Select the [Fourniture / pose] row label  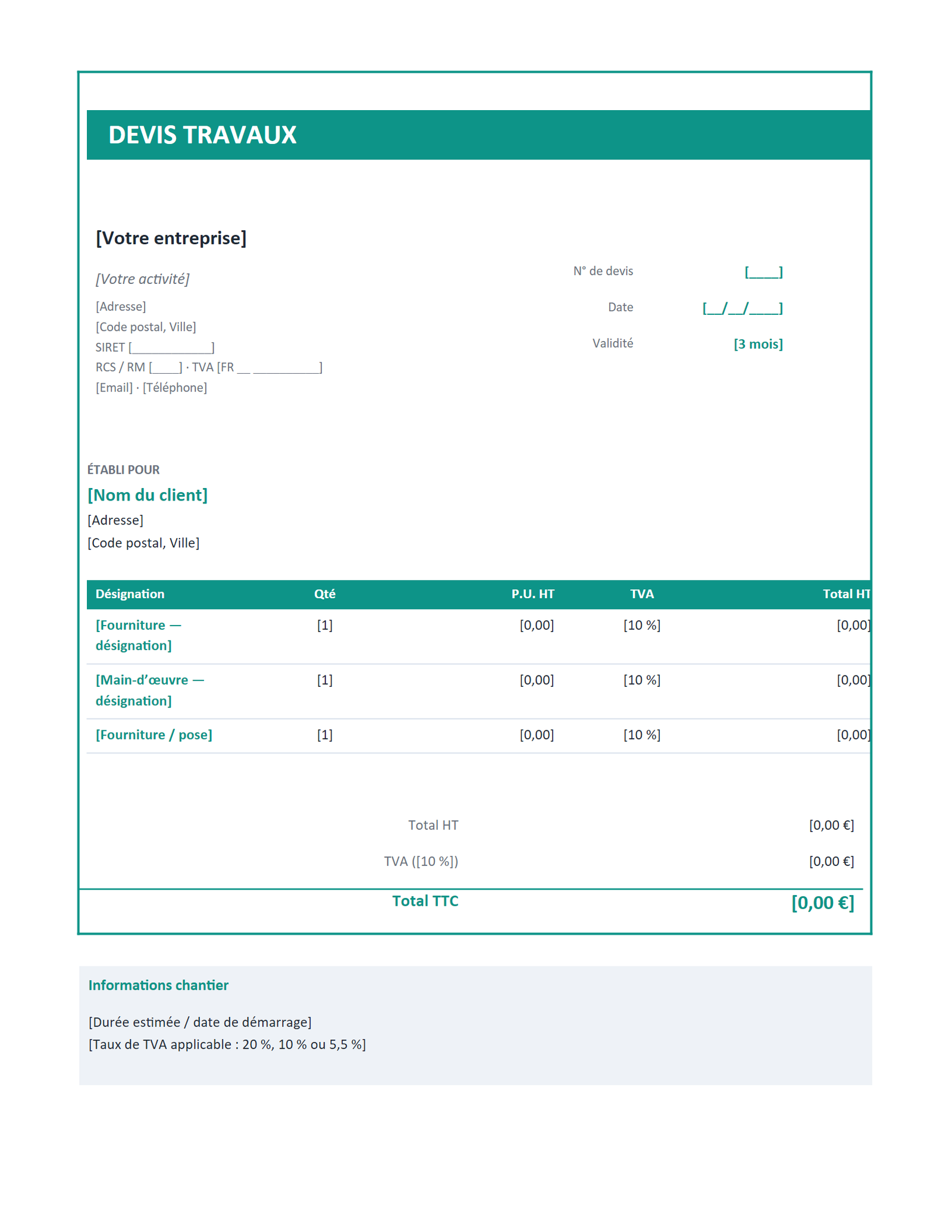[x=154, y=735]
